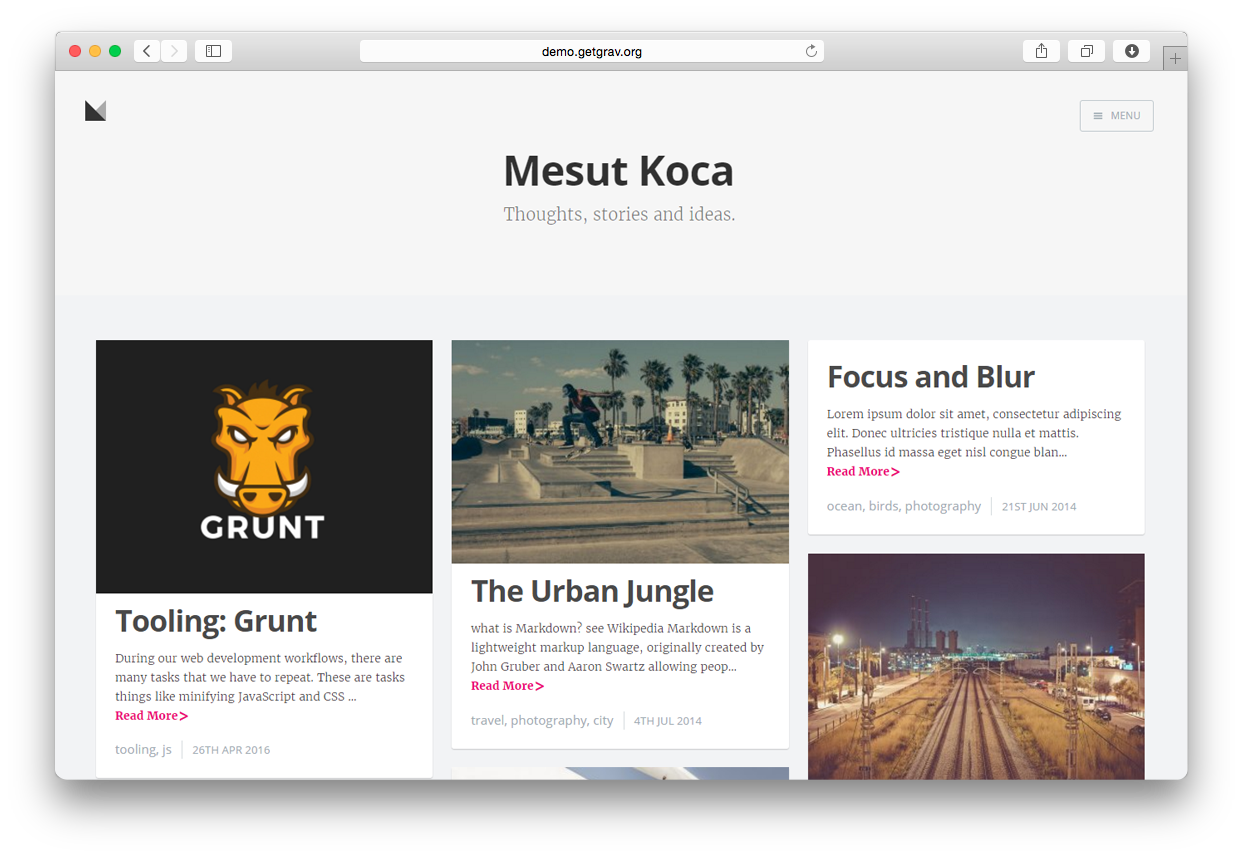Open the Share sheet icon
The image size is (1243, 857).
coord(1041,51)
